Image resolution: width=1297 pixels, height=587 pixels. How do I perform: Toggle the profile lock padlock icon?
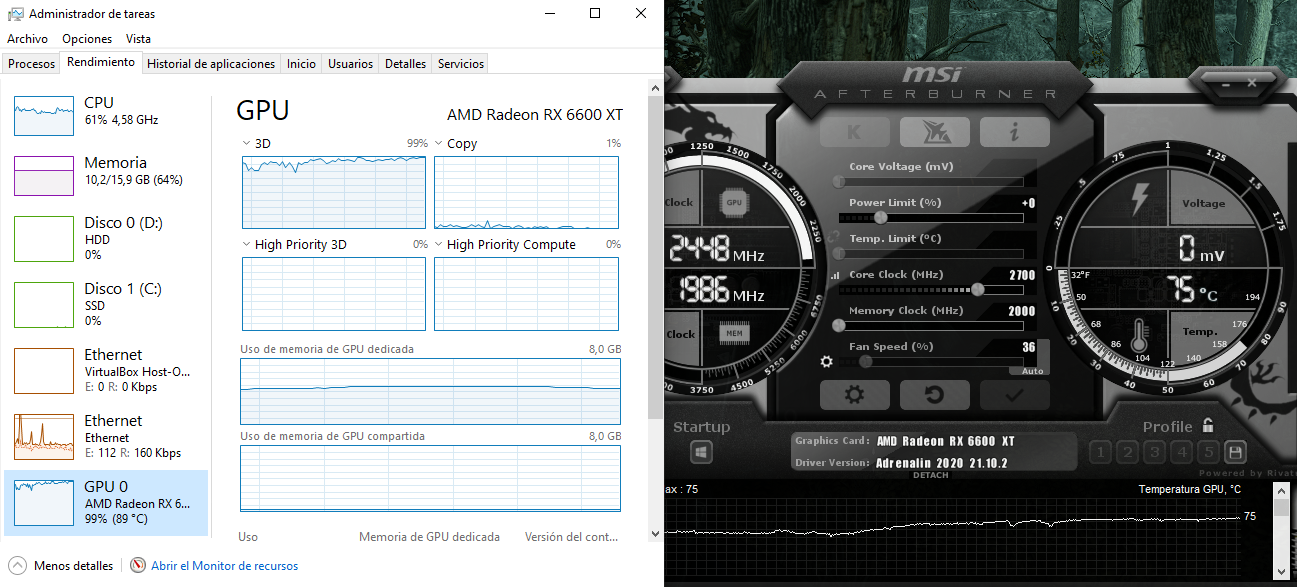[x=1208, y=426]
